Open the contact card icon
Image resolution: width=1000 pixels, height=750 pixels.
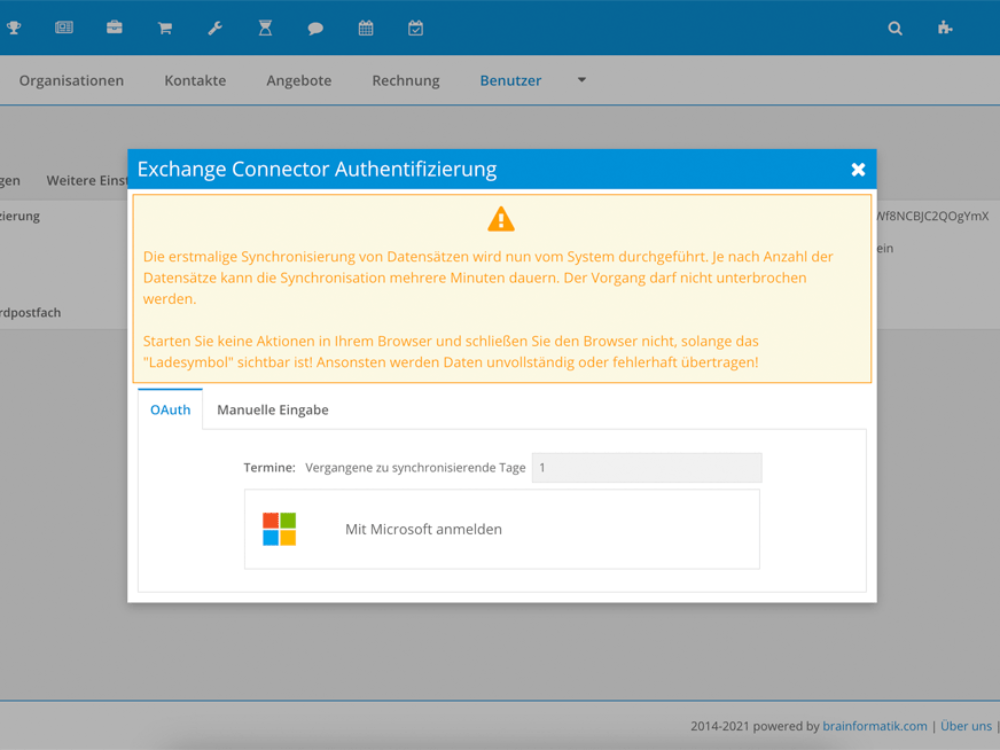tap(64, 28)
